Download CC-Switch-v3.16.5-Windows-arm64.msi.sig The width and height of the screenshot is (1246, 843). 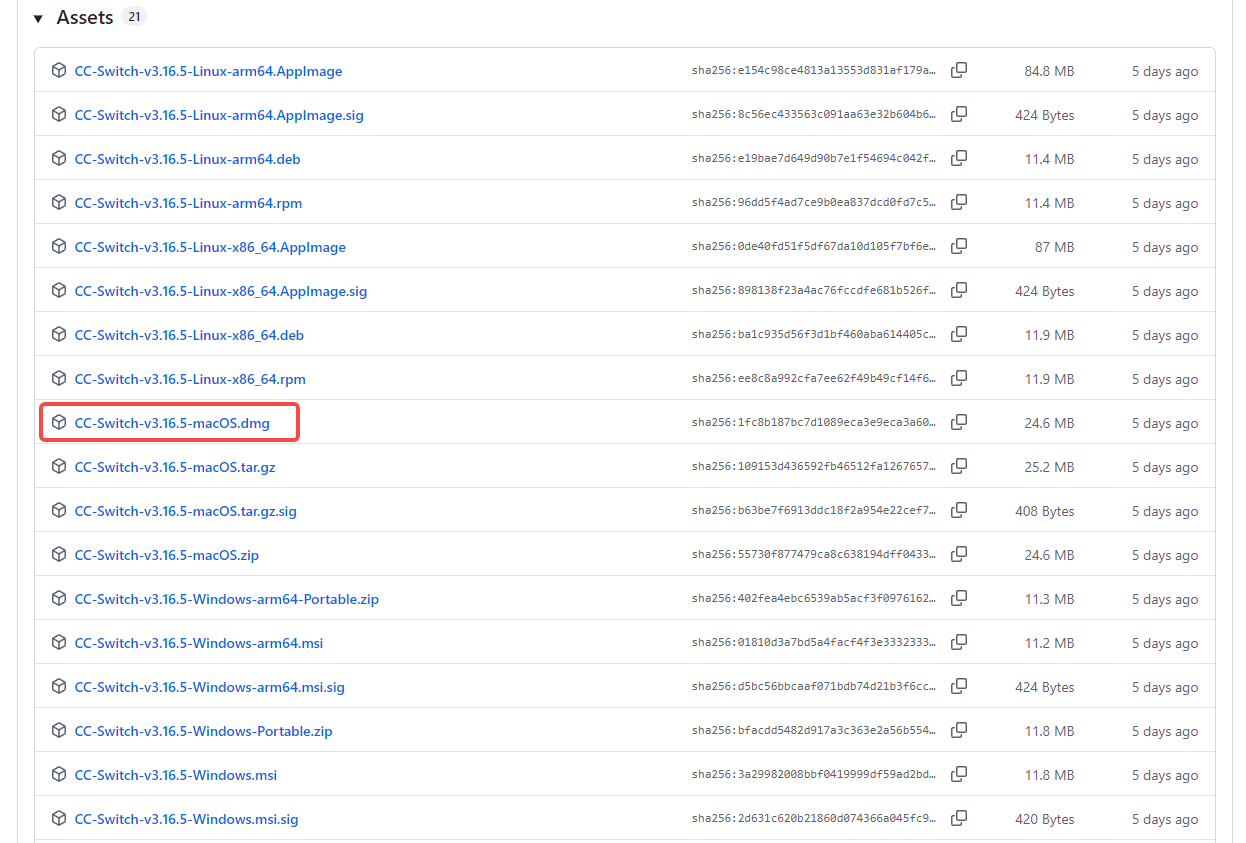click(209, 687)
